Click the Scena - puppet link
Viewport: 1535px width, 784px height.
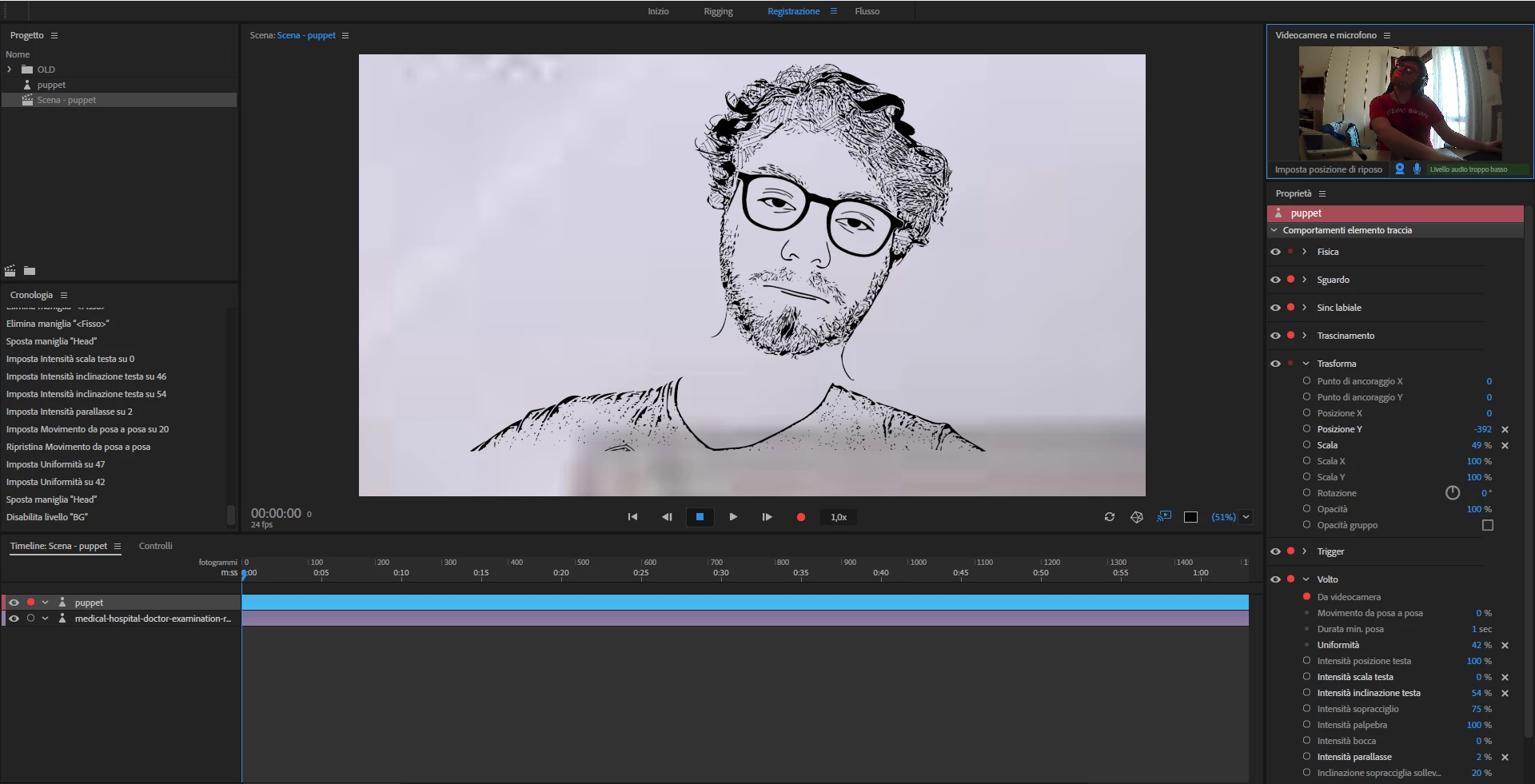(306, 35)
